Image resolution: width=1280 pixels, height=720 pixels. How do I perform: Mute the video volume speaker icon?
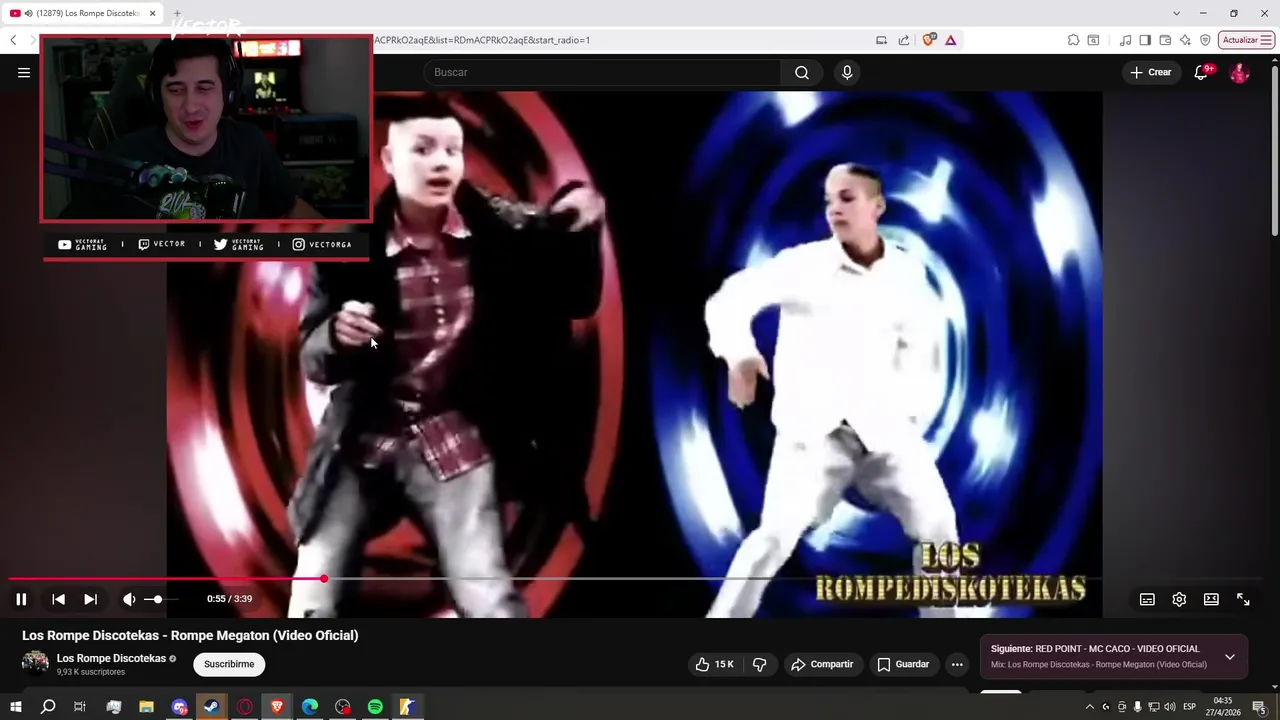click(x=129, y=599)
